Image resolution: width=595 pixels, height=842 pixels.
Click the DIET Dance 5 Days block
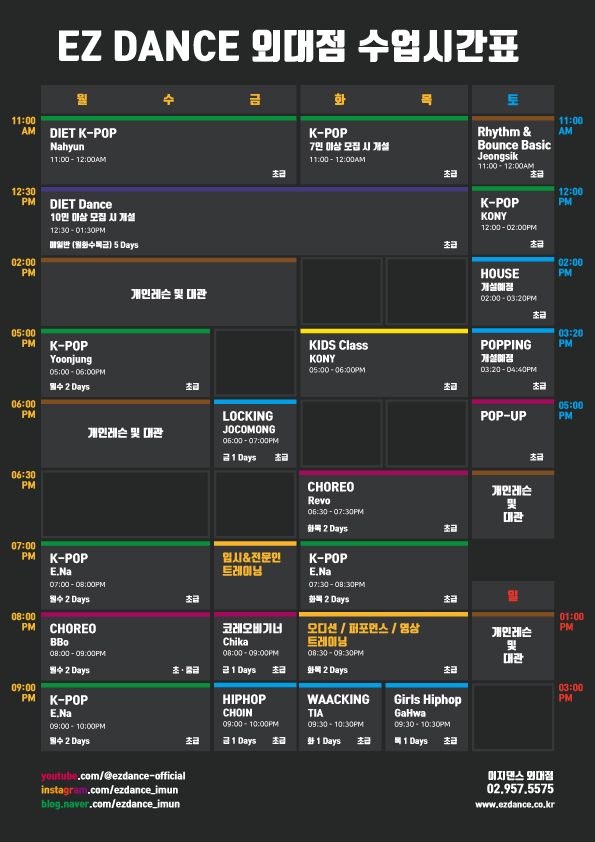[x=255, y=221]
